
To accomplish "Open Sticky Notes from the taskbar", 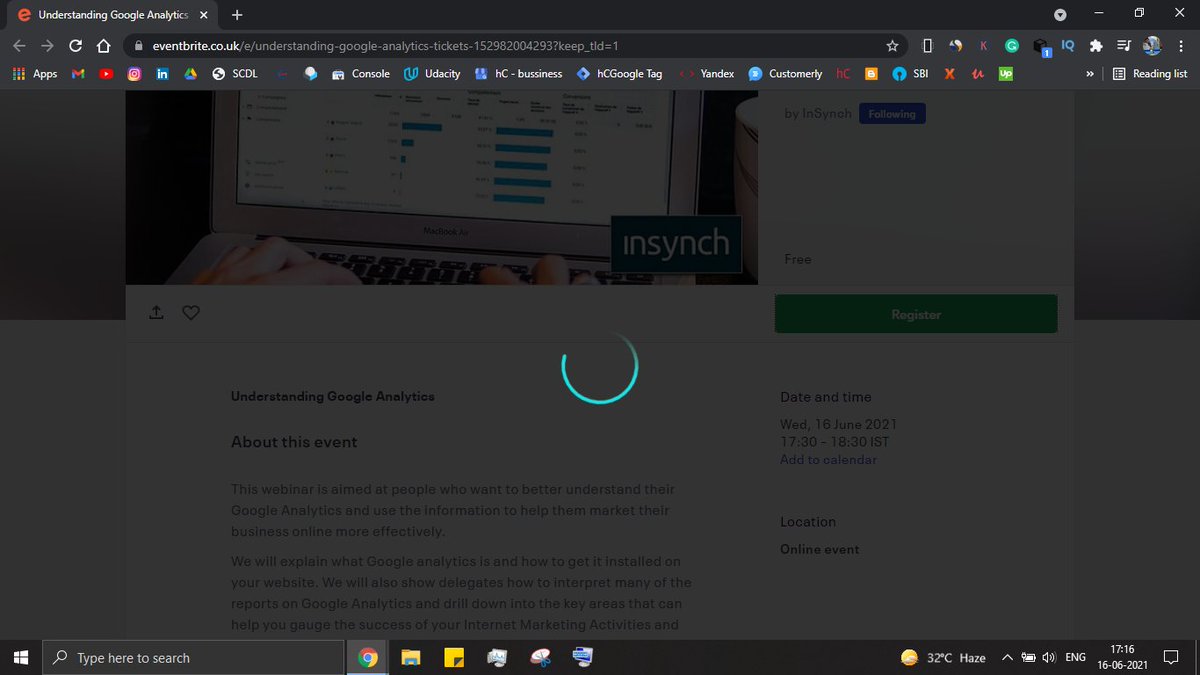I will [454, 658].
